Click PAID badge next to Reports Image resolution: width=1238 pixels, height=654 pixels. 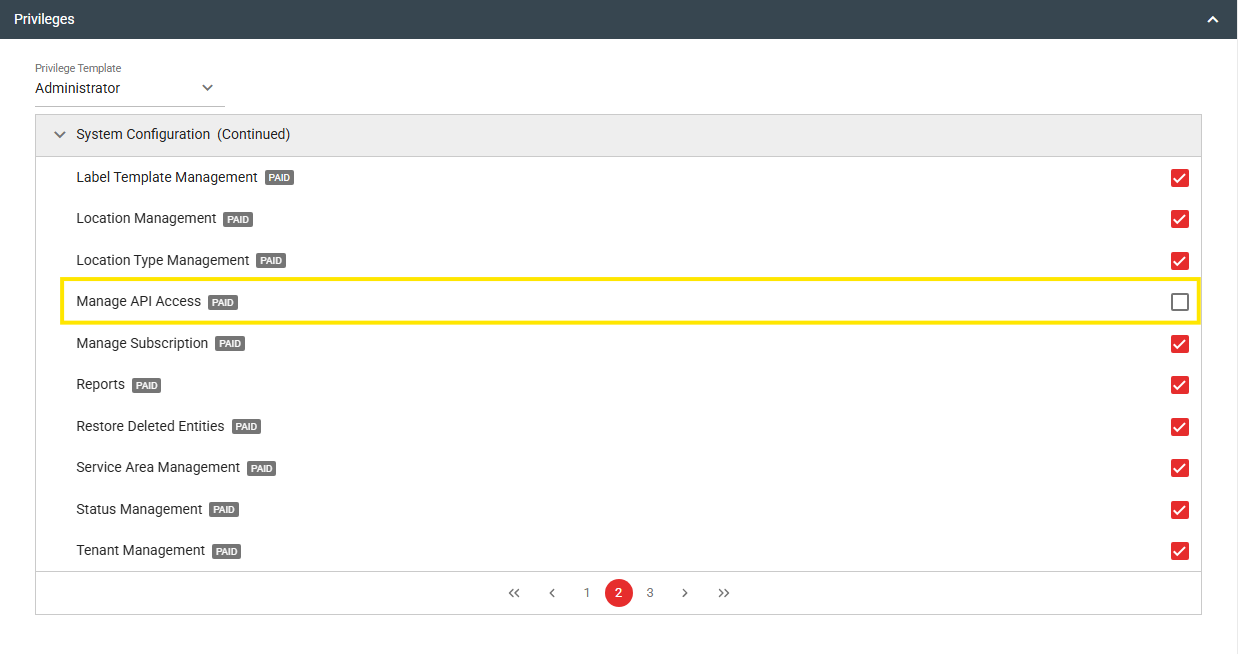tap(147, 385)
